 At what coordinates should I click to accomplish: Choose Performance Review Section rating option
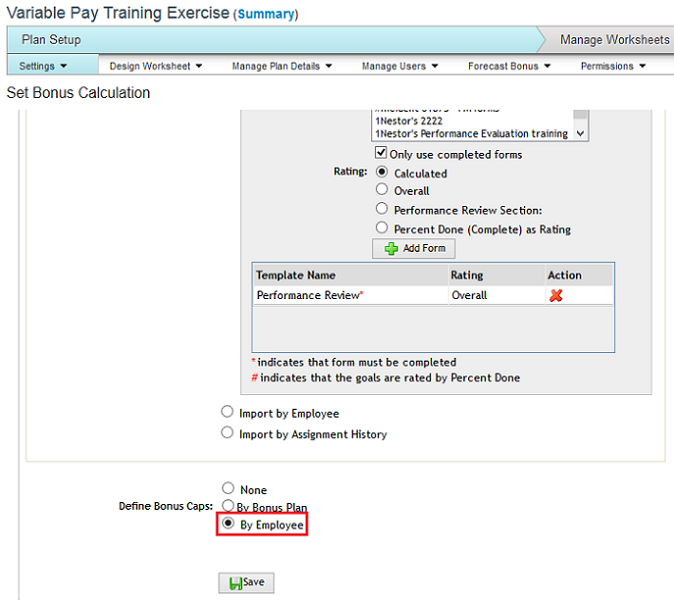tap(382, 209)
